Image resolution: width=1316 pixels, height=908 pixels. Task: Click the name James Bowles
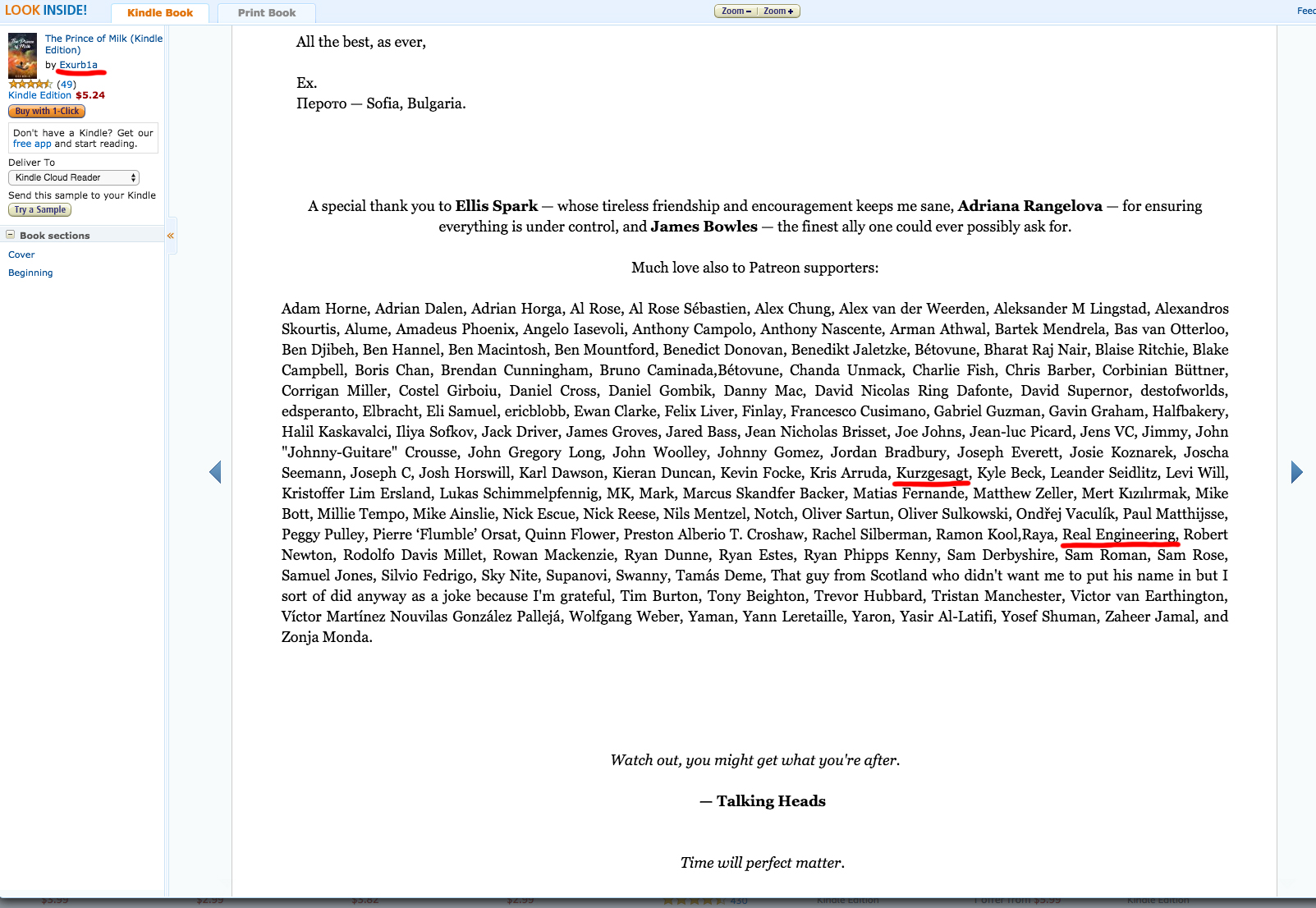coord(704,227)
